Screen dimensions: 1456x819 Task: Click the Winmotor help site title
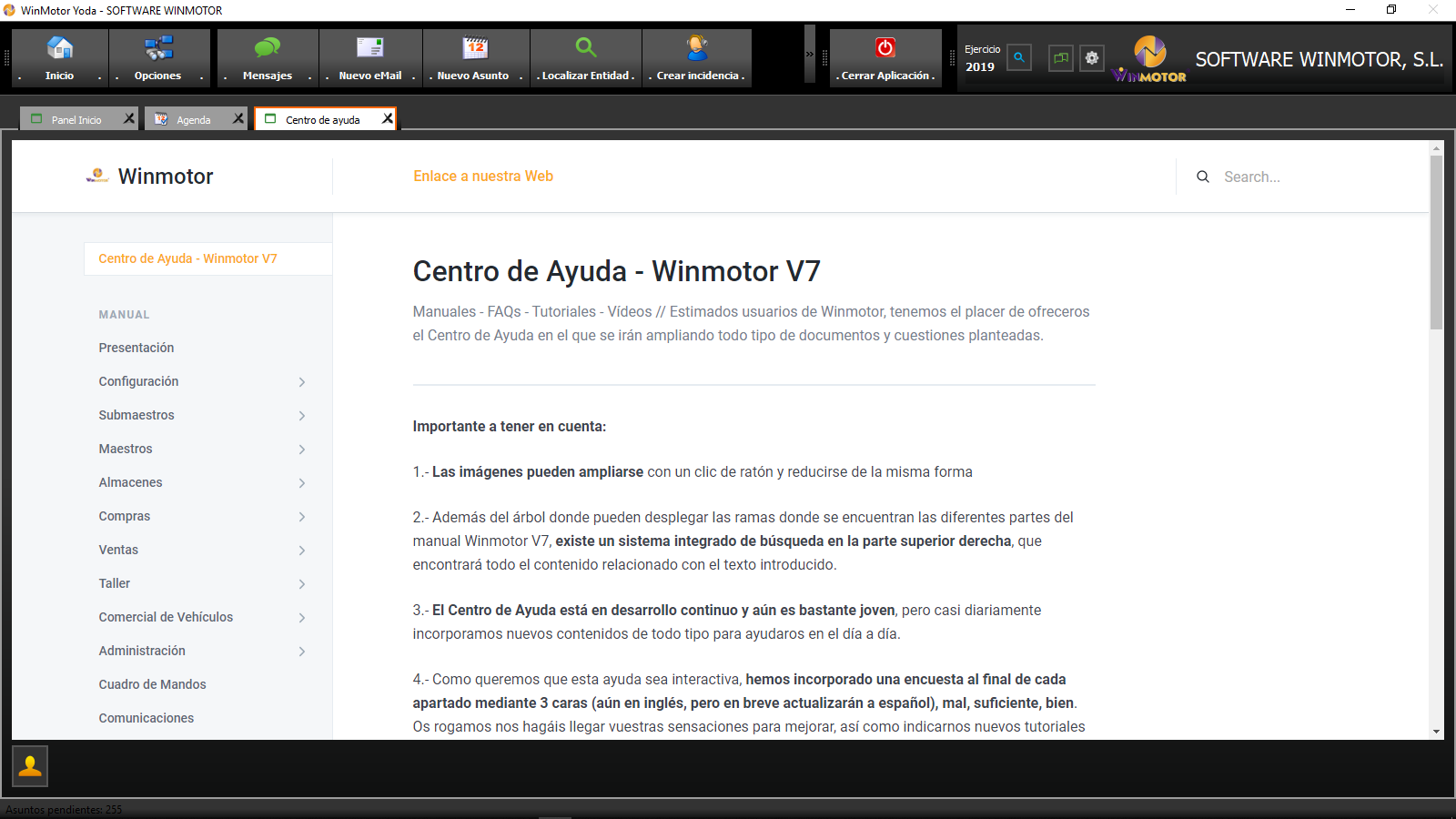[x=166, y=177]
